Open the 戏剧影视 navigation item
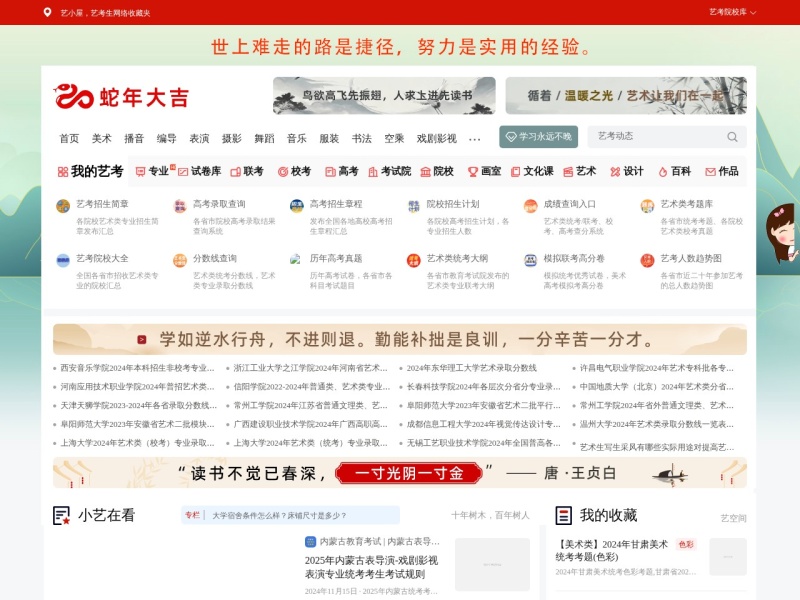The width and height of the screenshot is (800, 600). [436, 138]
